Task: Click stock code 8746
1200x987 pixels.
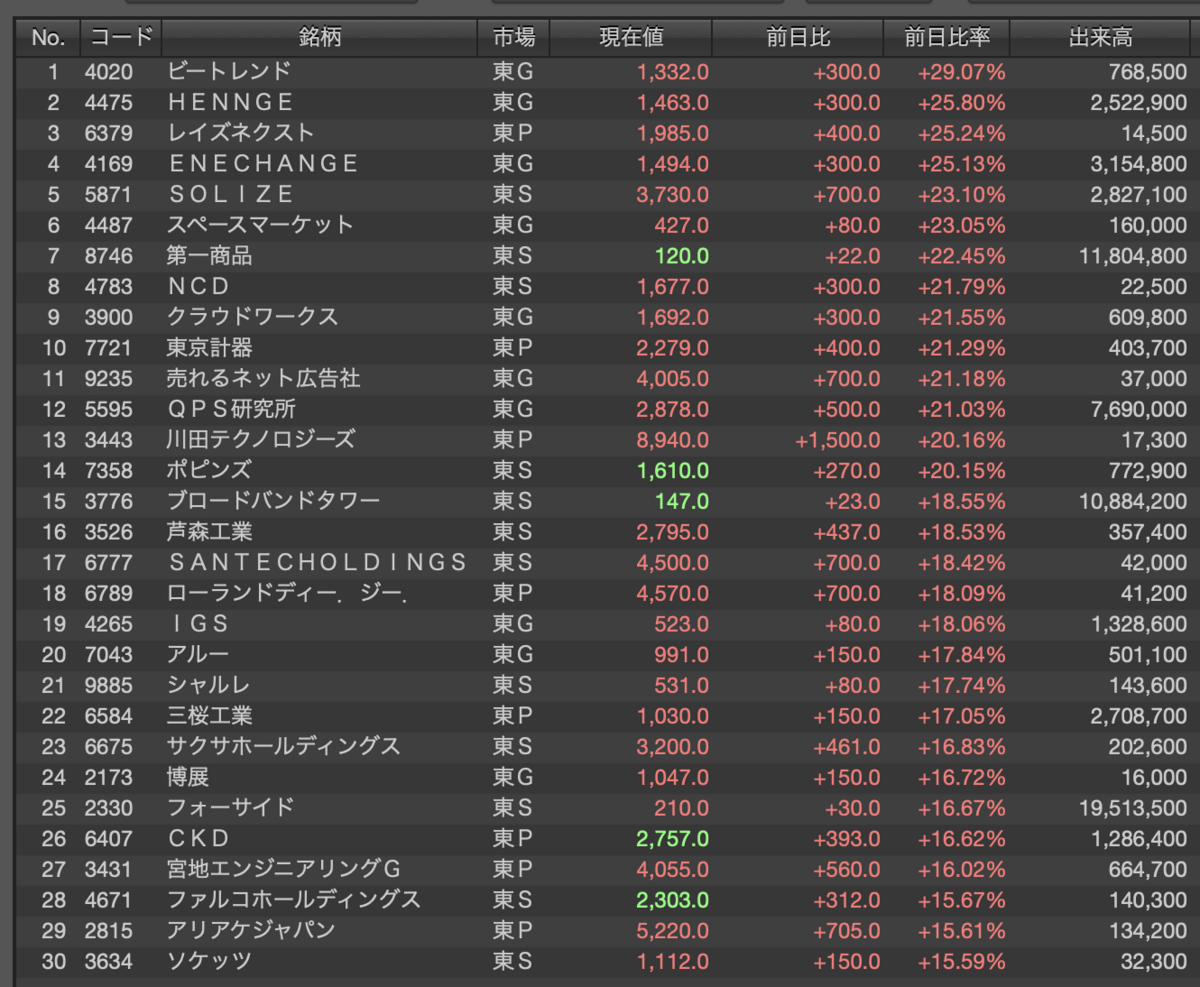Action: click(x=108, y=256)
